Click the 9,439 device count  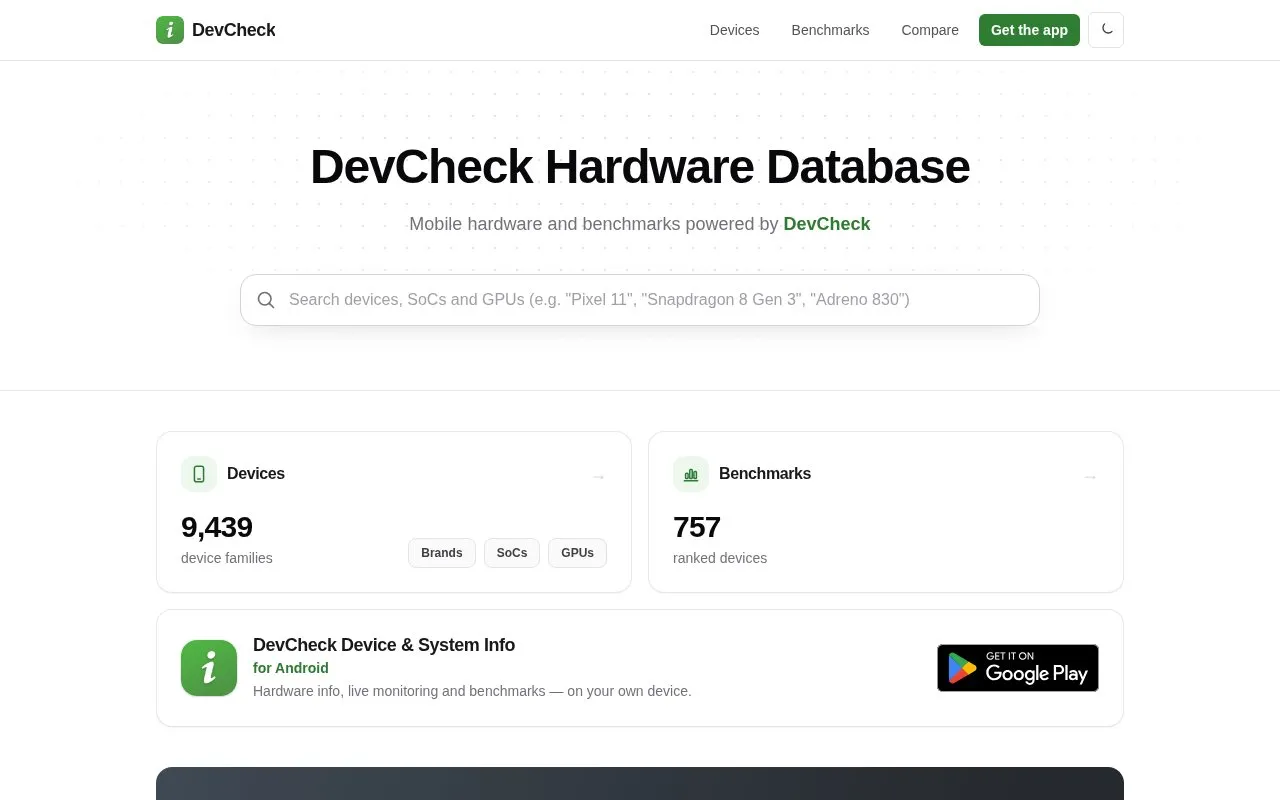217,527
